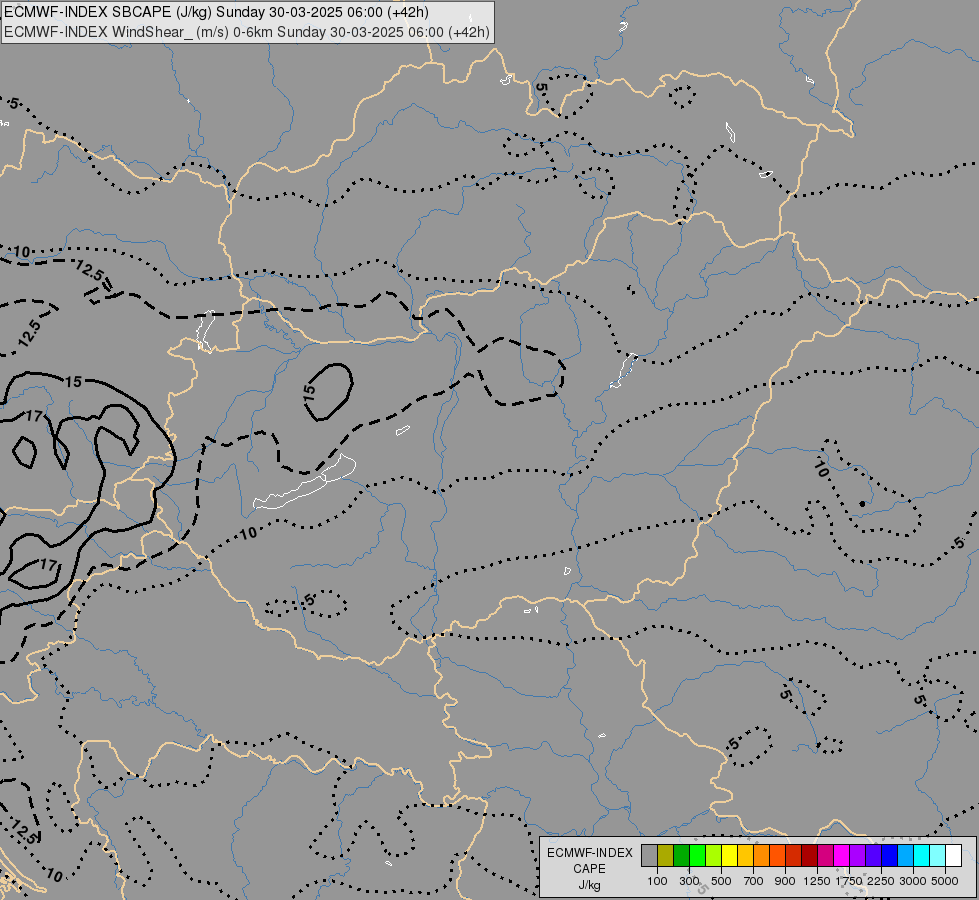
Task: Click the legend value 900
Action: click(x=785, y=881)
